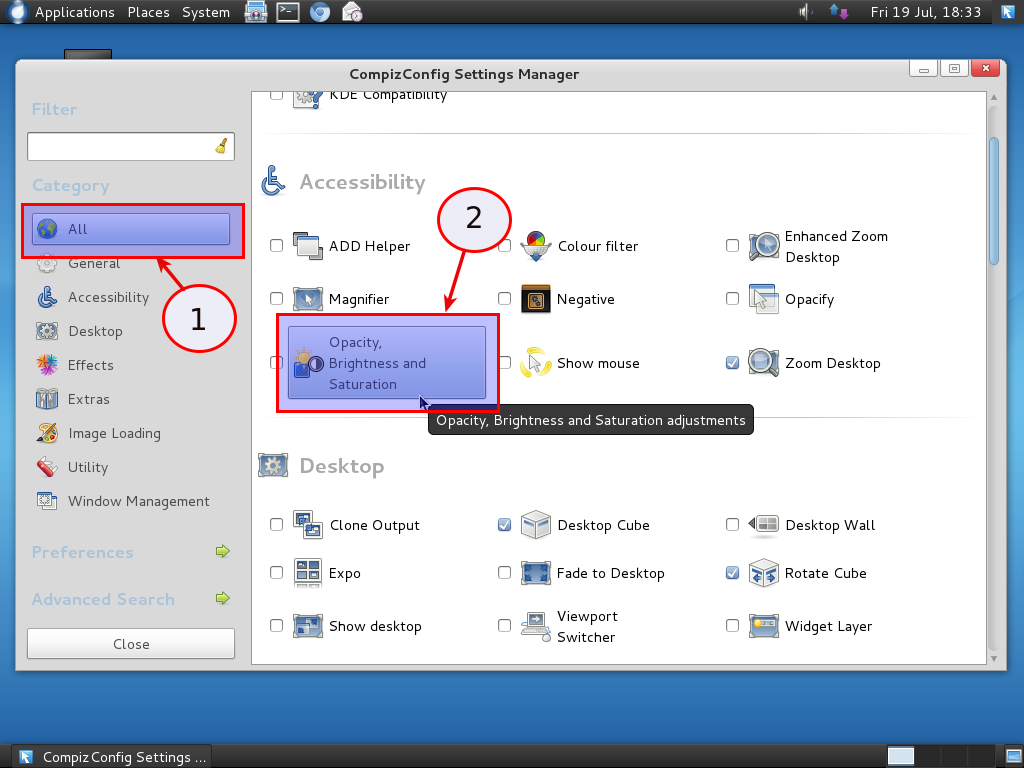1024x768 pixels.
Task: Open the Widget Layer plugin icon
Action: click(763, 626)
